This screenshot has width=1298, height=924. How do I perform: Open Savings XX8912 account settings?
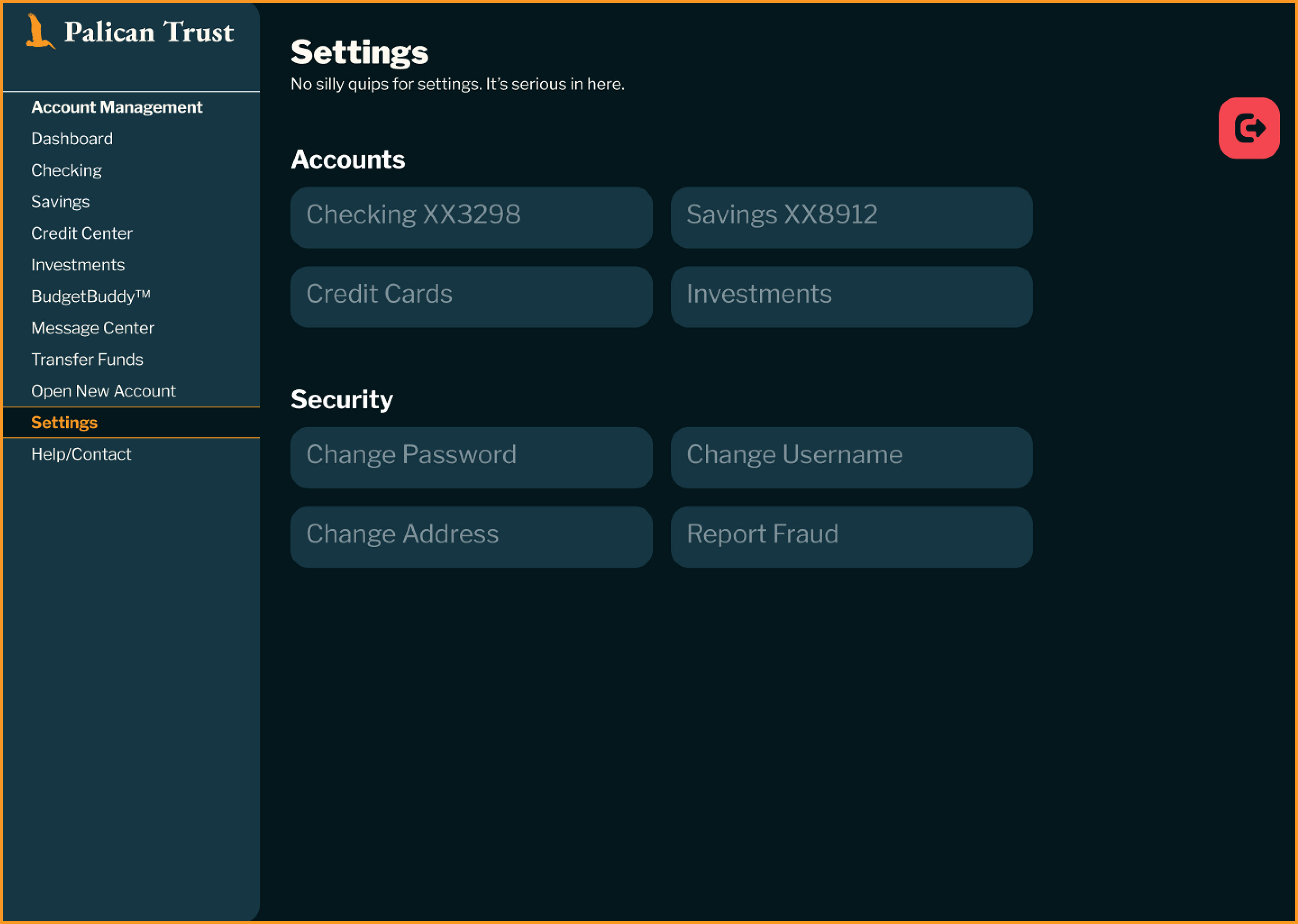(x=851, y=217)
